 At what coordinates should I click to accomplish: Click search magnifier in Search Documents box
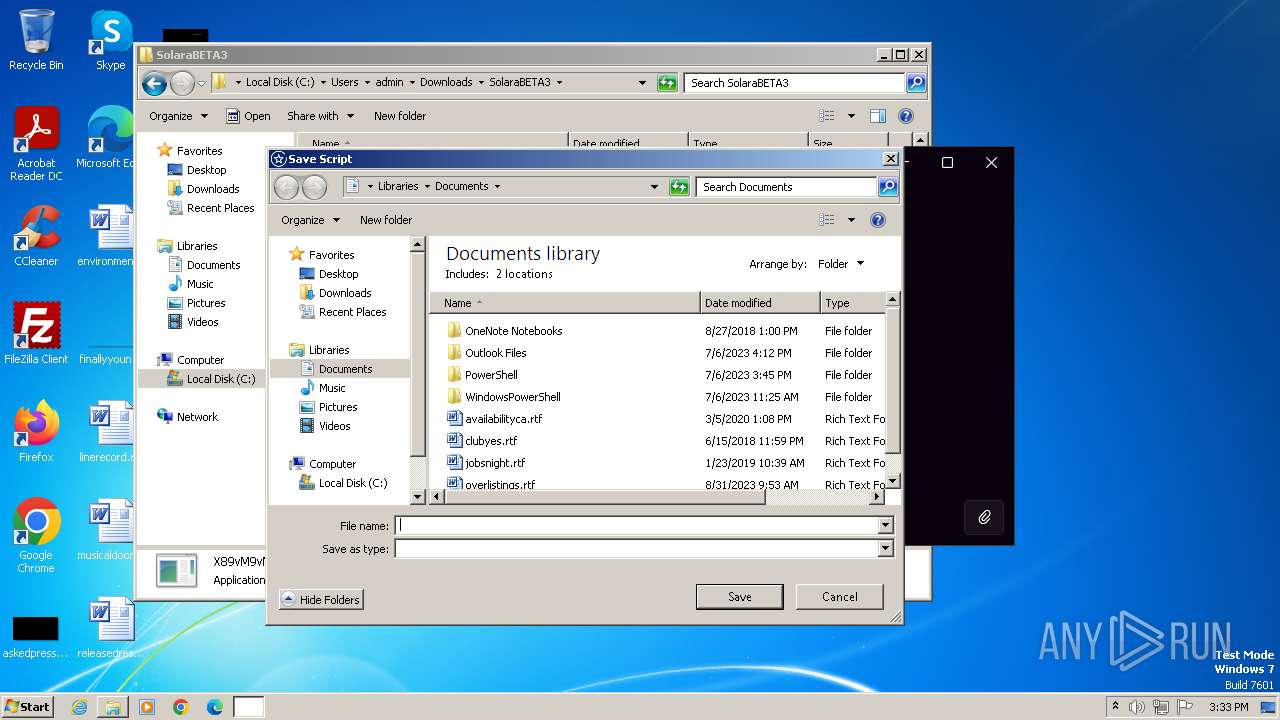pos(887,187)
